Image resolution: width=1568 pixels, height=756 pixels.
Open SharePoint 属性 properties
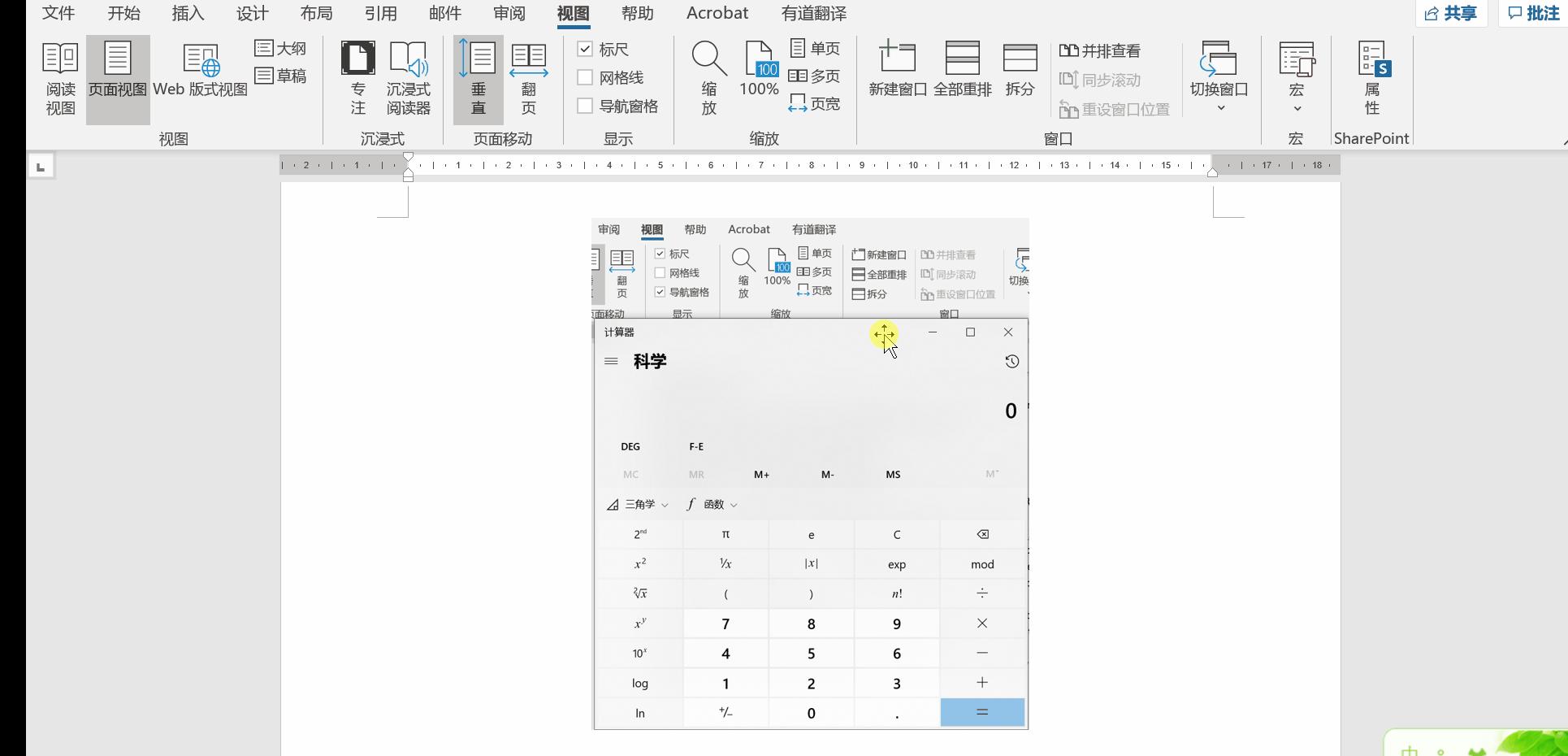click(x=1371, y=77)
